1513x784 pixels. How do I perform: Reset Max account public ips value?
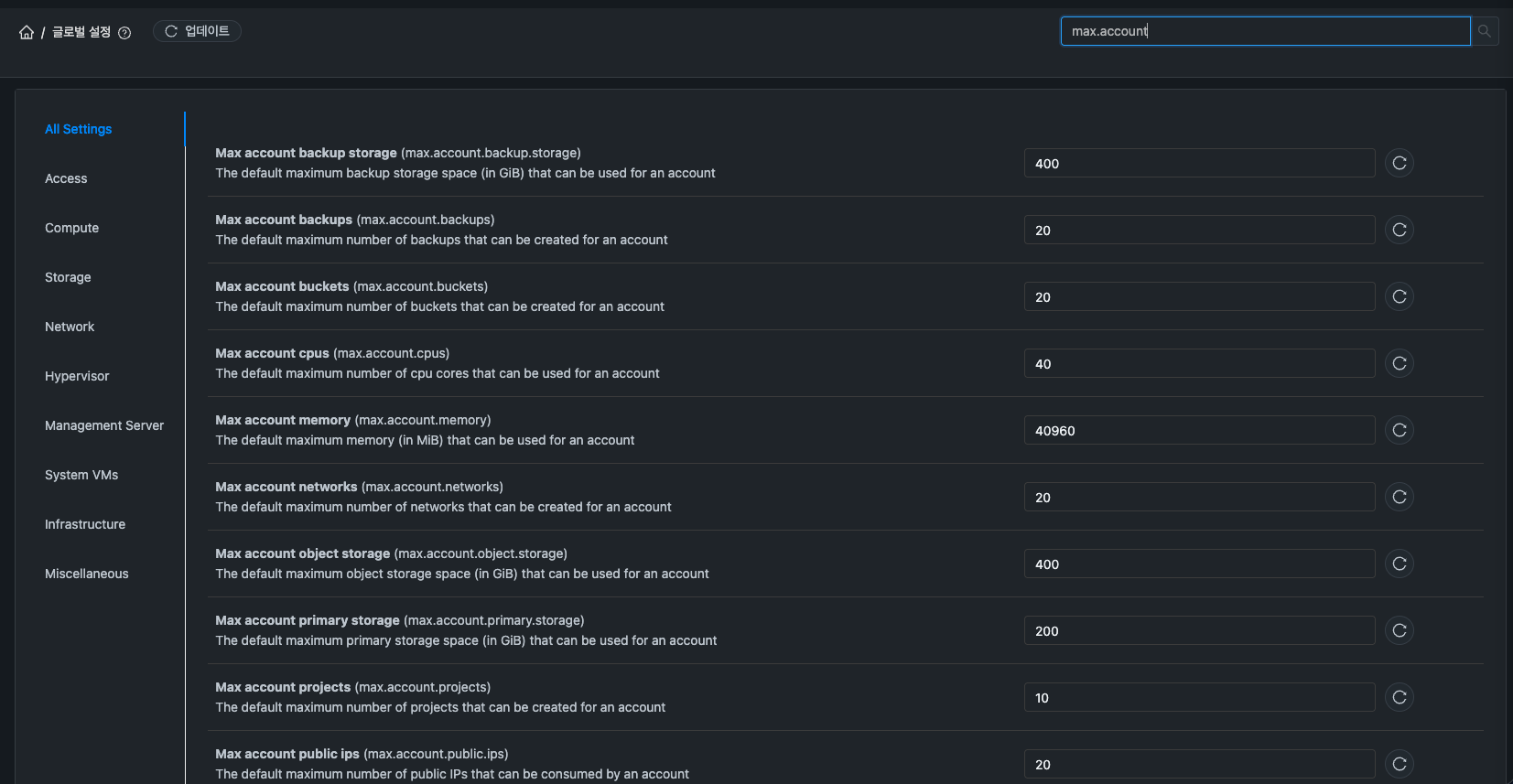[x=1400, y=764]
